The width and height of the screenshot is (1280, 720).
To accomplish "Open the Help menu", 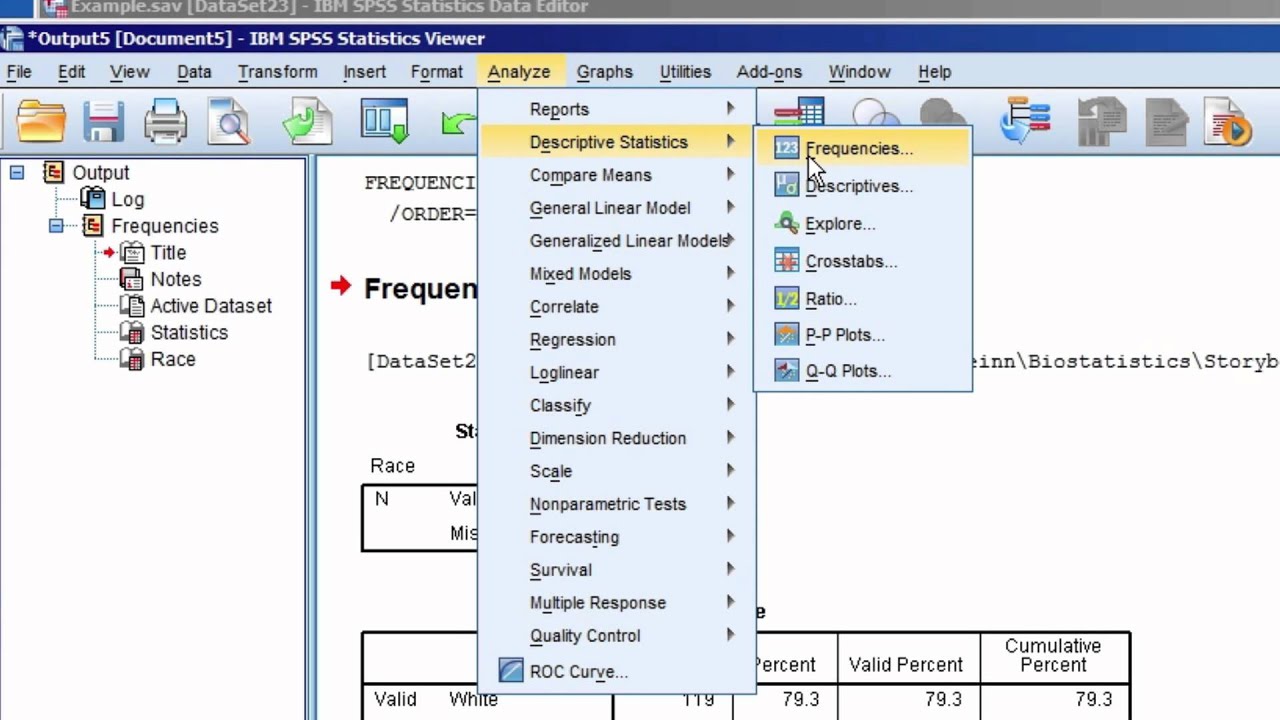I will 934,72.
